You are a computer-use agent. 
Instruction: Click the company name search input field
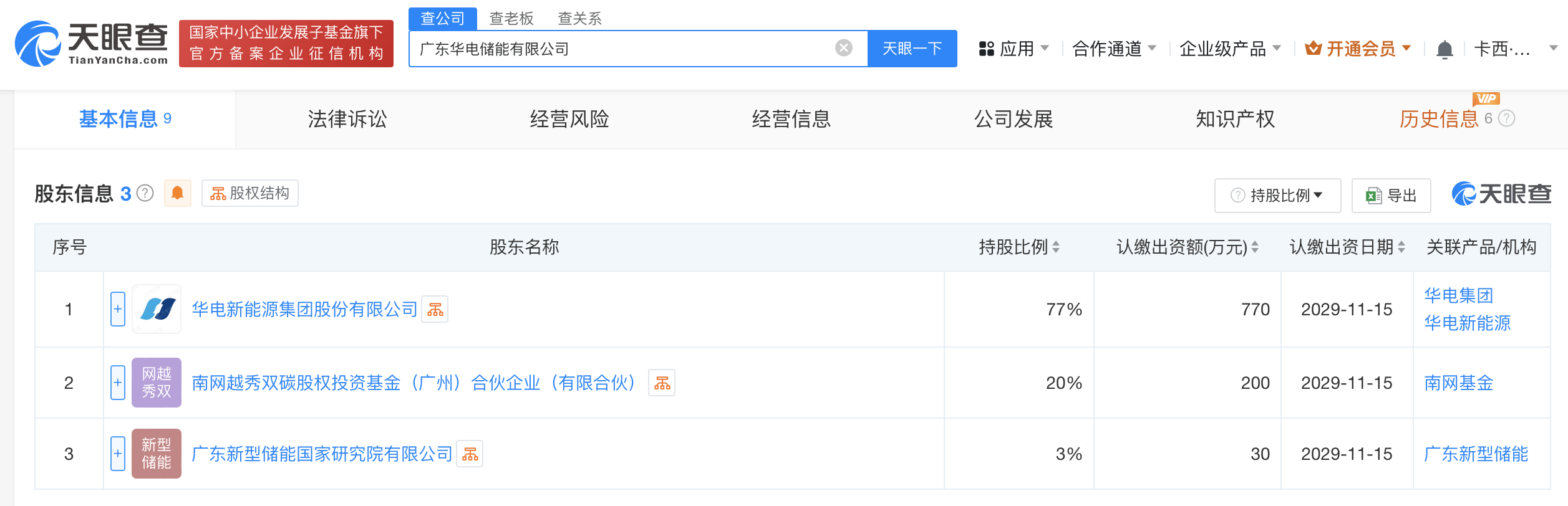tap(624, 49)
